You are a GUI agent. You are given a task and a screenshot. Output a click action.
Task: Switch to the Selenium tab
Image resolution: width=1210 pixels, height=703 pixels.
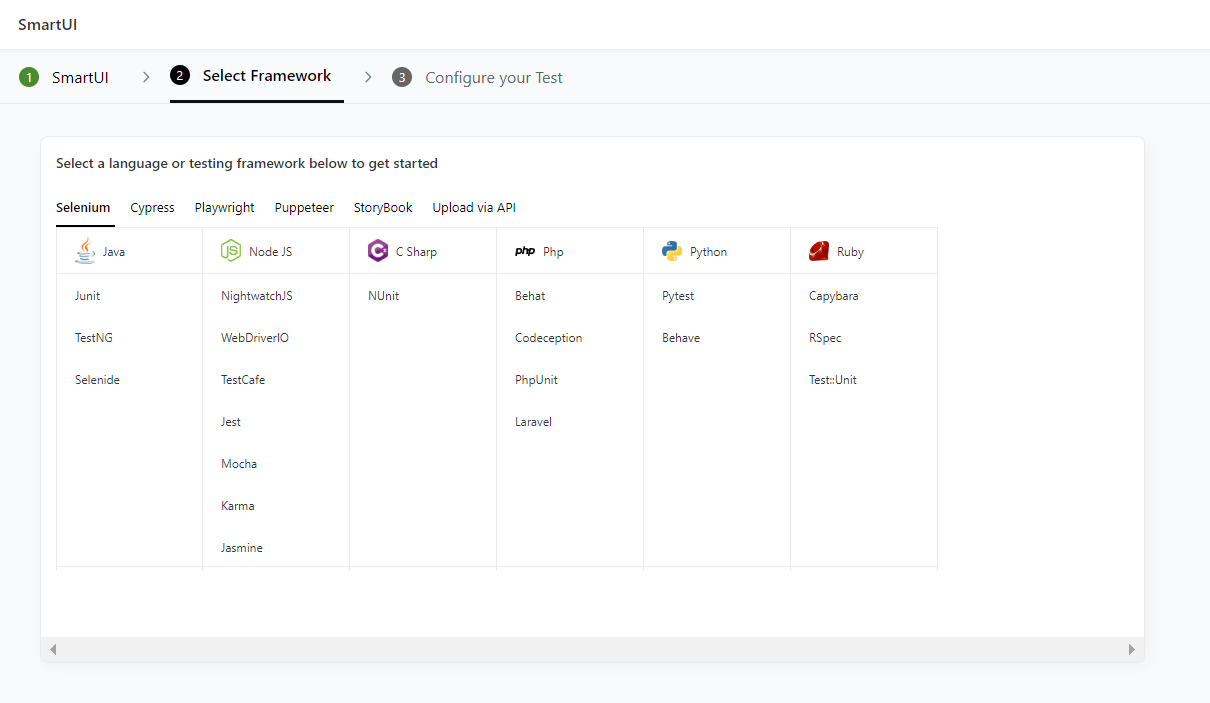(83, 208)
